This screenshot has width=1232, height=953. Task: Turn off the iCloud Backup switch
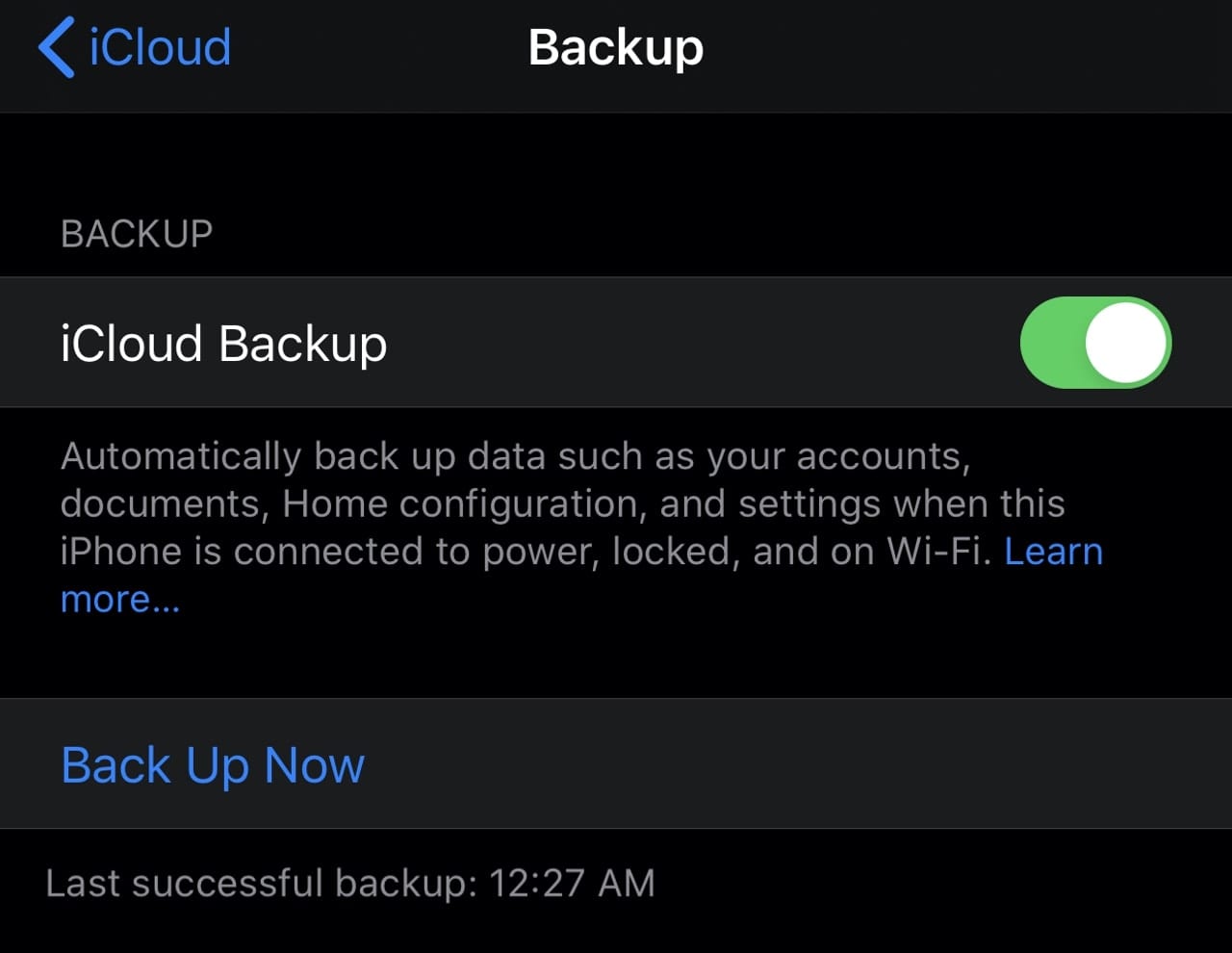[x=1094, y=343]
